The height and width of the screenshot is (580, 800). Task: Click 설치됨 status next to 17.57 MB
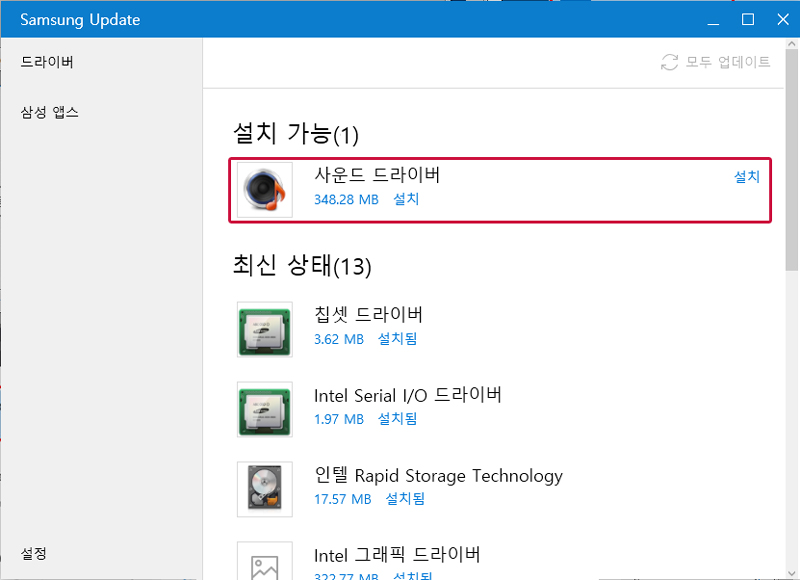pyautogui.click(x=405, y=498)
